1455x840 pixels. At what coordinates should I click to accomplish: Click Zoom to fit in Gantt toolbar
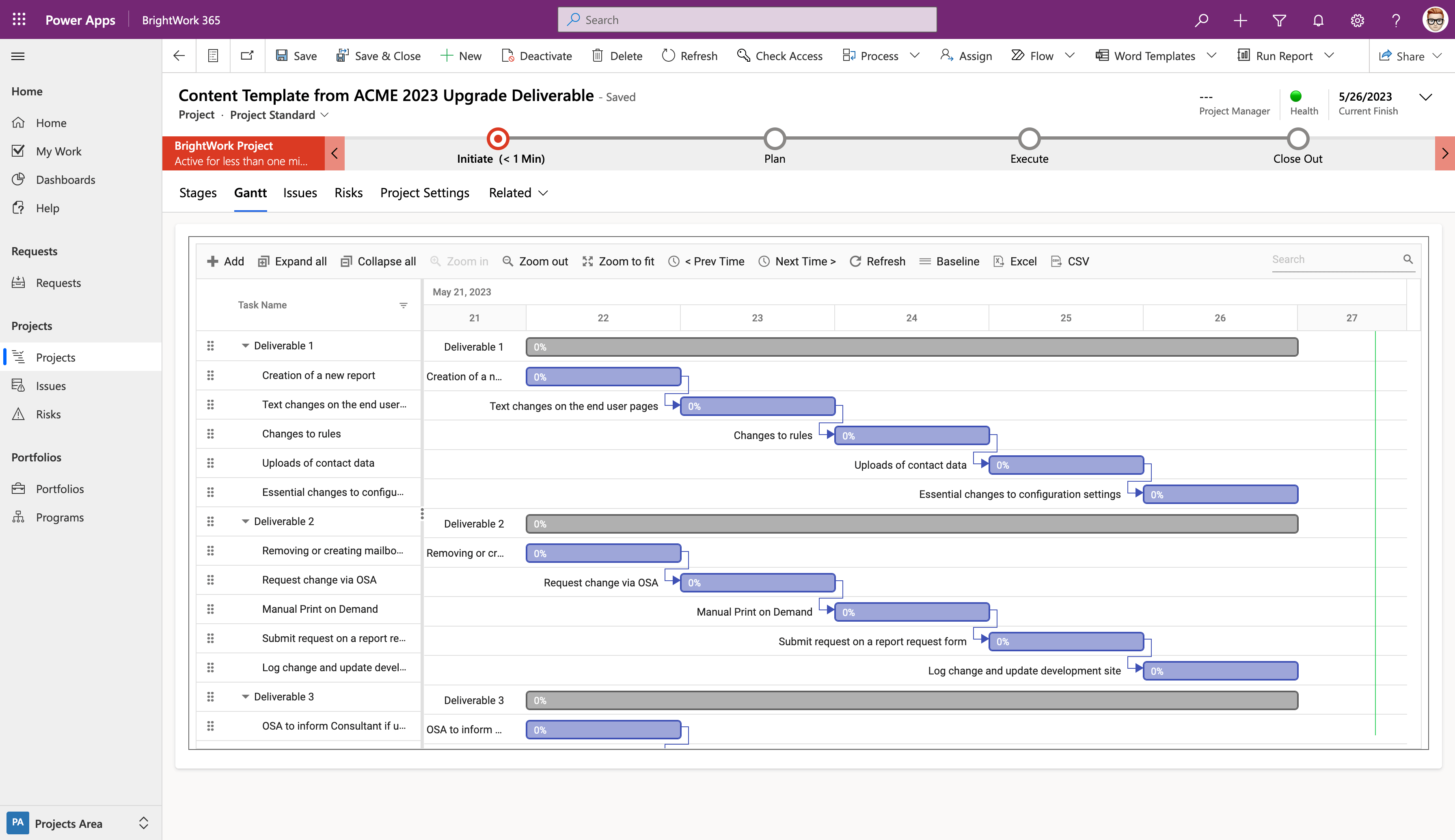(618, 261)
